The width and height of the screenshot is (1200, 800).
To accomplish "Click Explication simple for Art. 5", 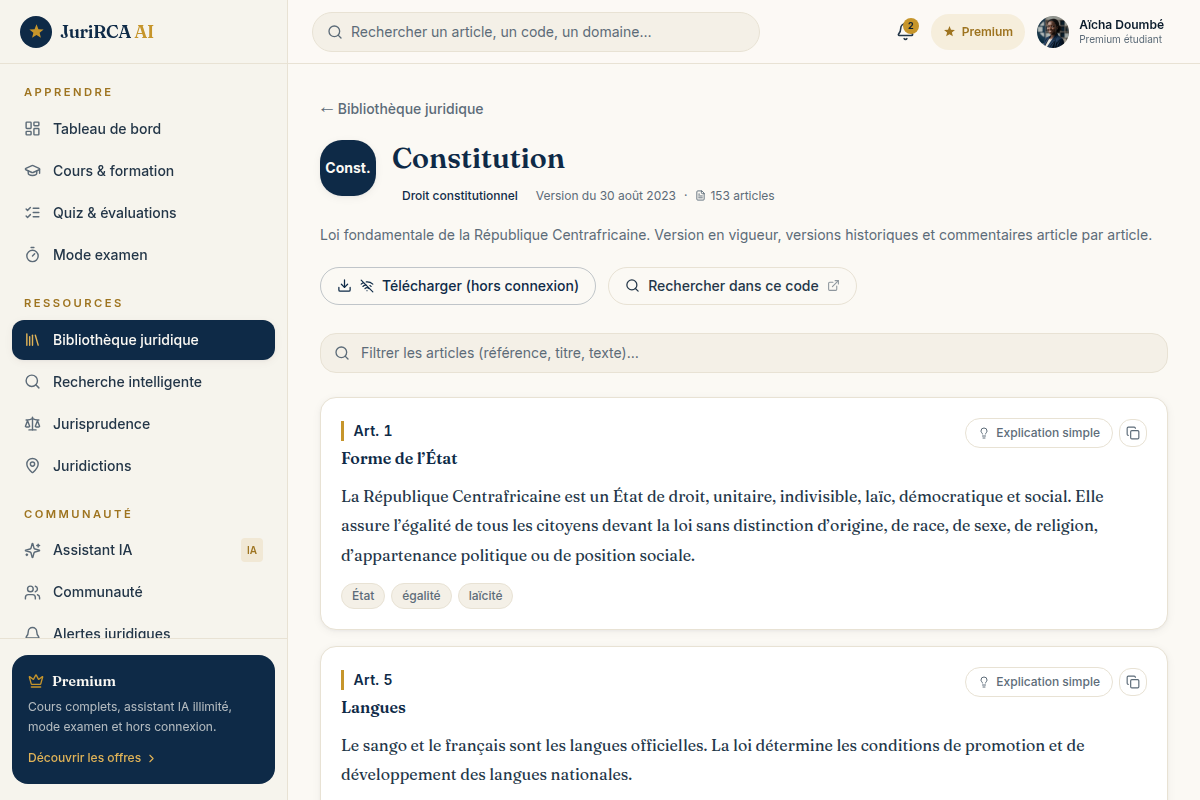I will click(1039, 682).
